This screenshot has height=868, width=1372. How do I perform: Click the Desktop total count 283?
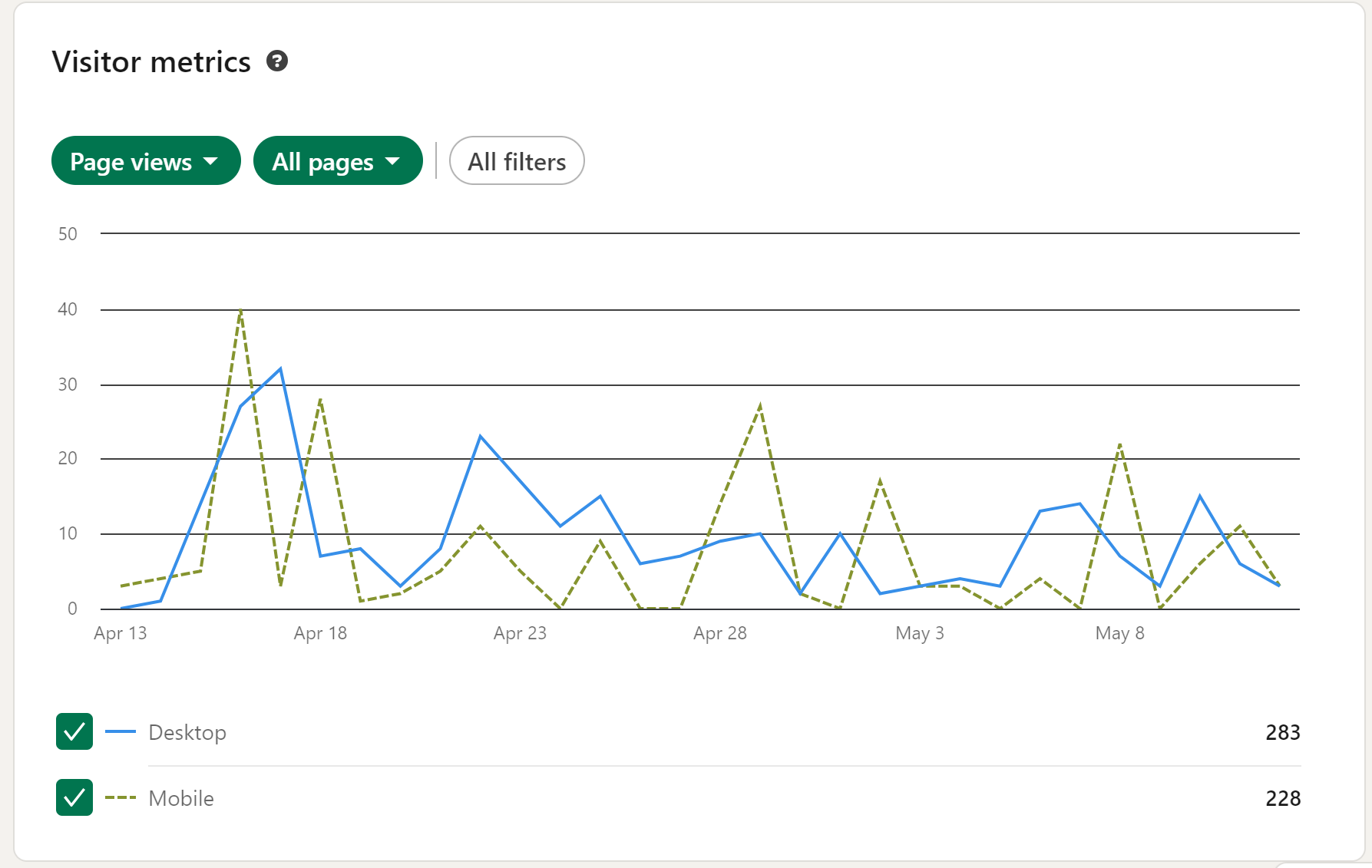tap(1282, 732)
